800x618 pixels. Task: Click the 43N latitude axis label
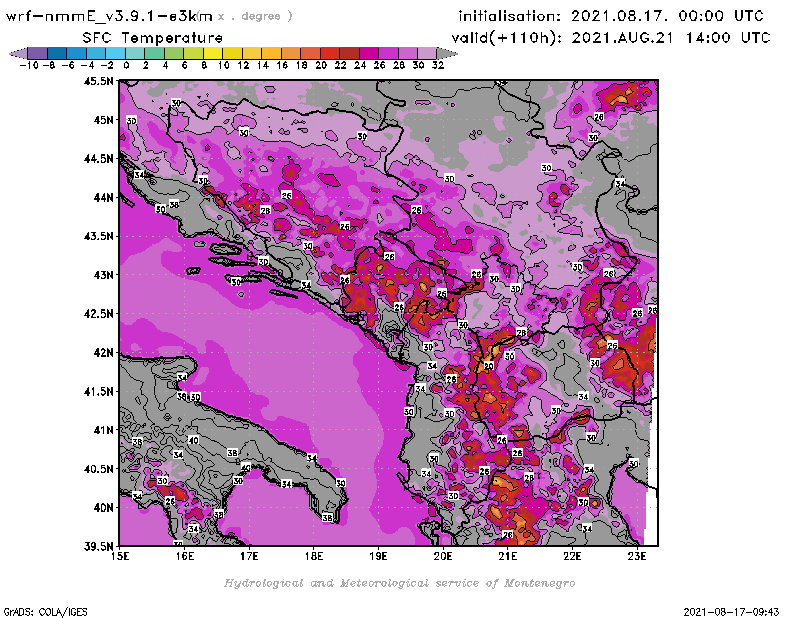click(103, 275)
